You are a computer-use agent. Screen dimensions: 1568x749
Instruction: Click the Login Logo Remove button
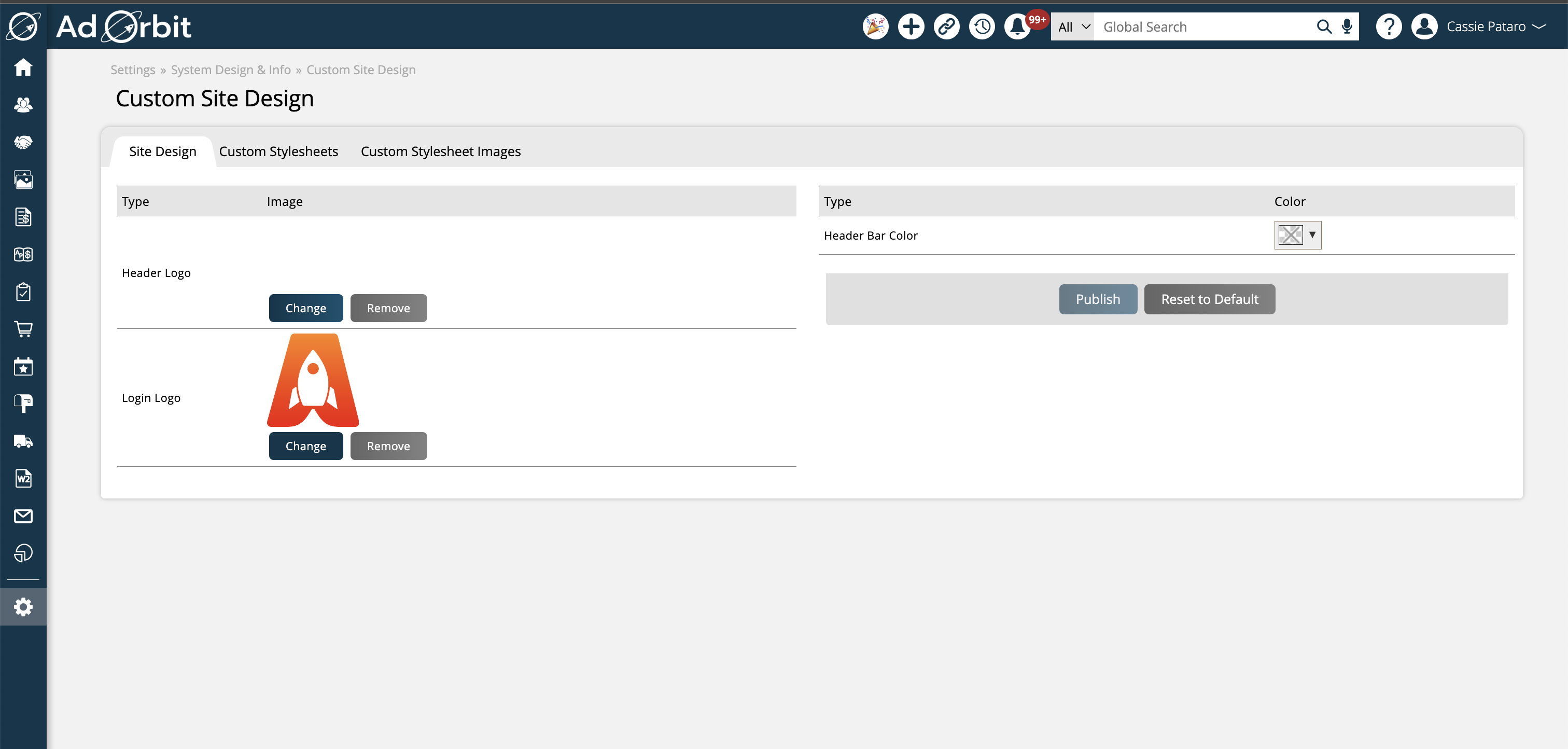pos(388,446)
